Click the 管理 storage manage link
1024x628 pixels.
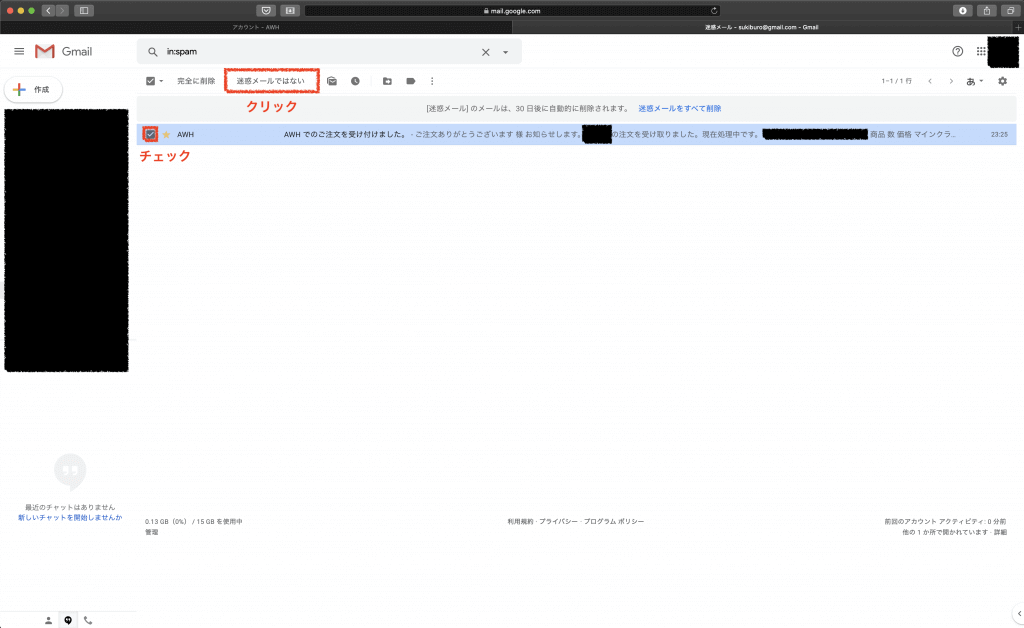click(x=152, y=532)
